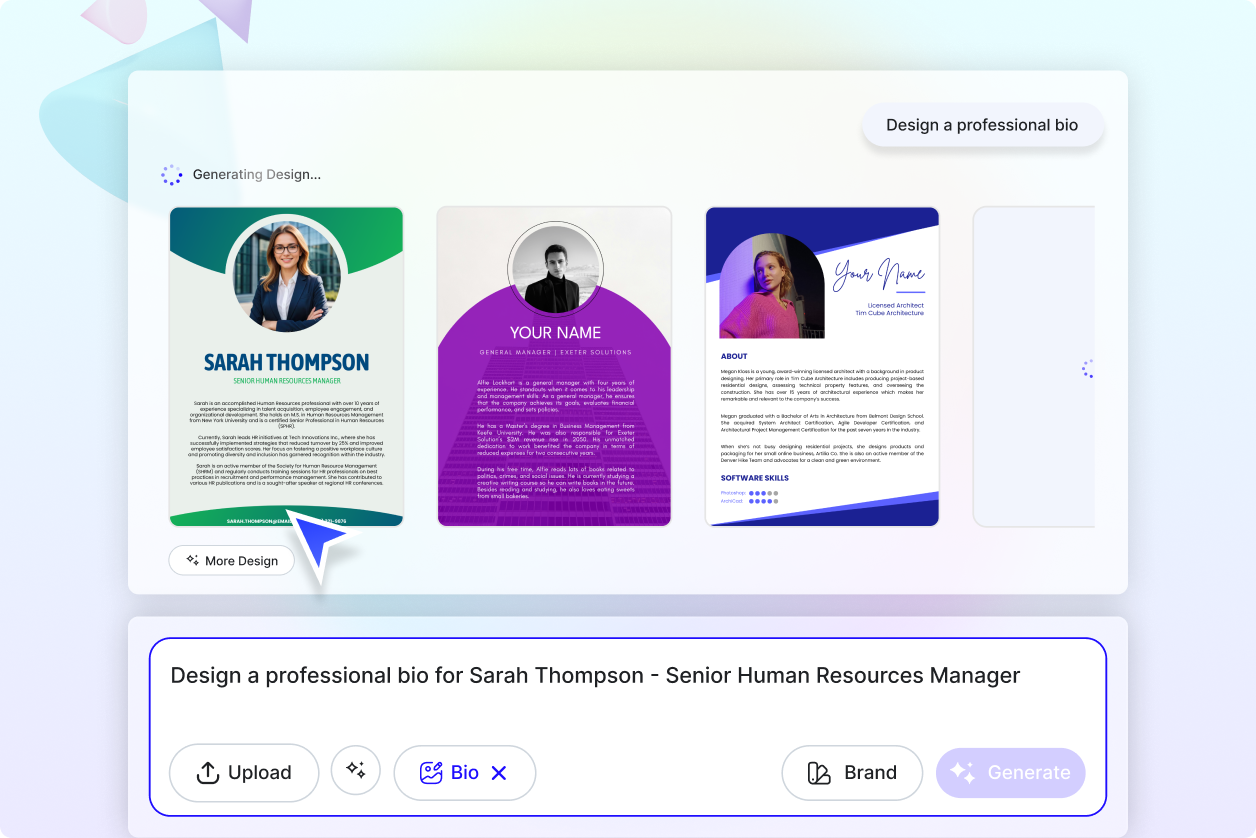Image resolution: width=1256 pixels, height=838 pixels.
Task: Click Sarah Thompson's circular profile photo
Action: pos(286,277)
